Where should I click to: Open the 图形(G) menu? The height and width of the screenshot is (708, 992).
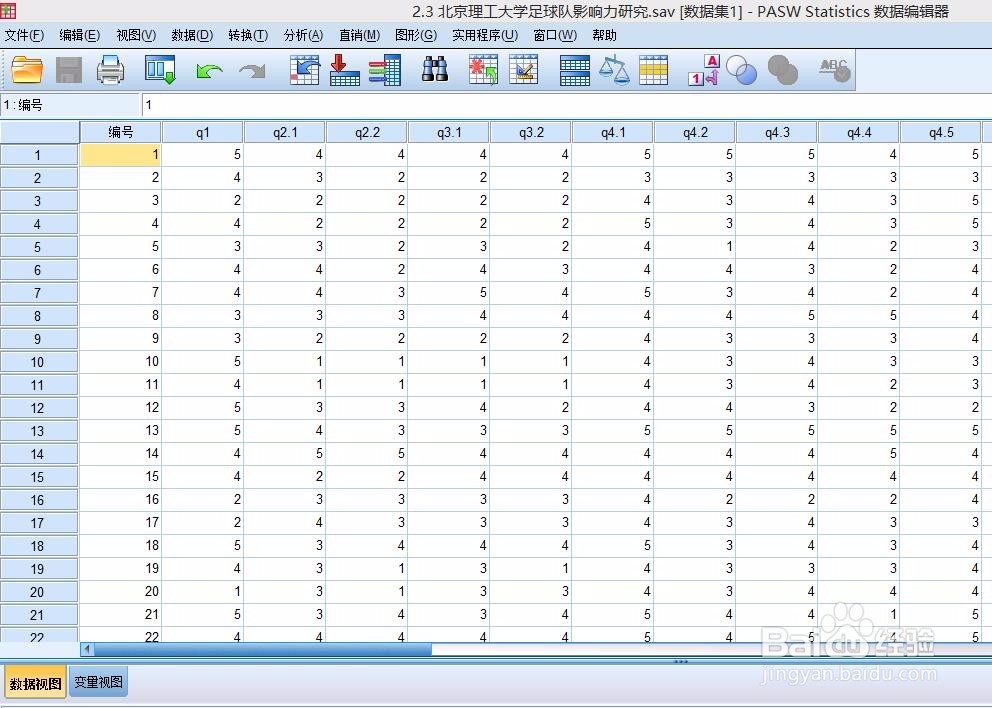(x=416, y=35)
